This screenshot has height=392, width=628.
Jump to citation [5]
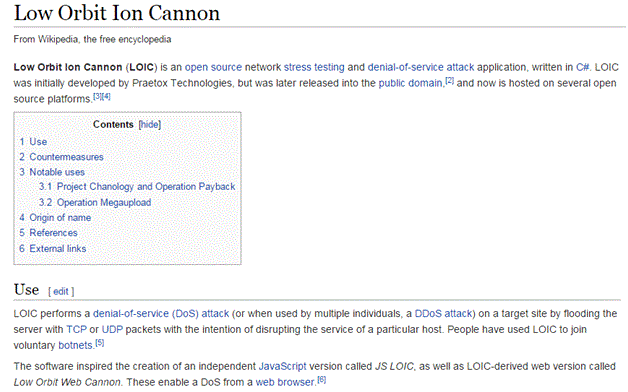coord(100,343)
